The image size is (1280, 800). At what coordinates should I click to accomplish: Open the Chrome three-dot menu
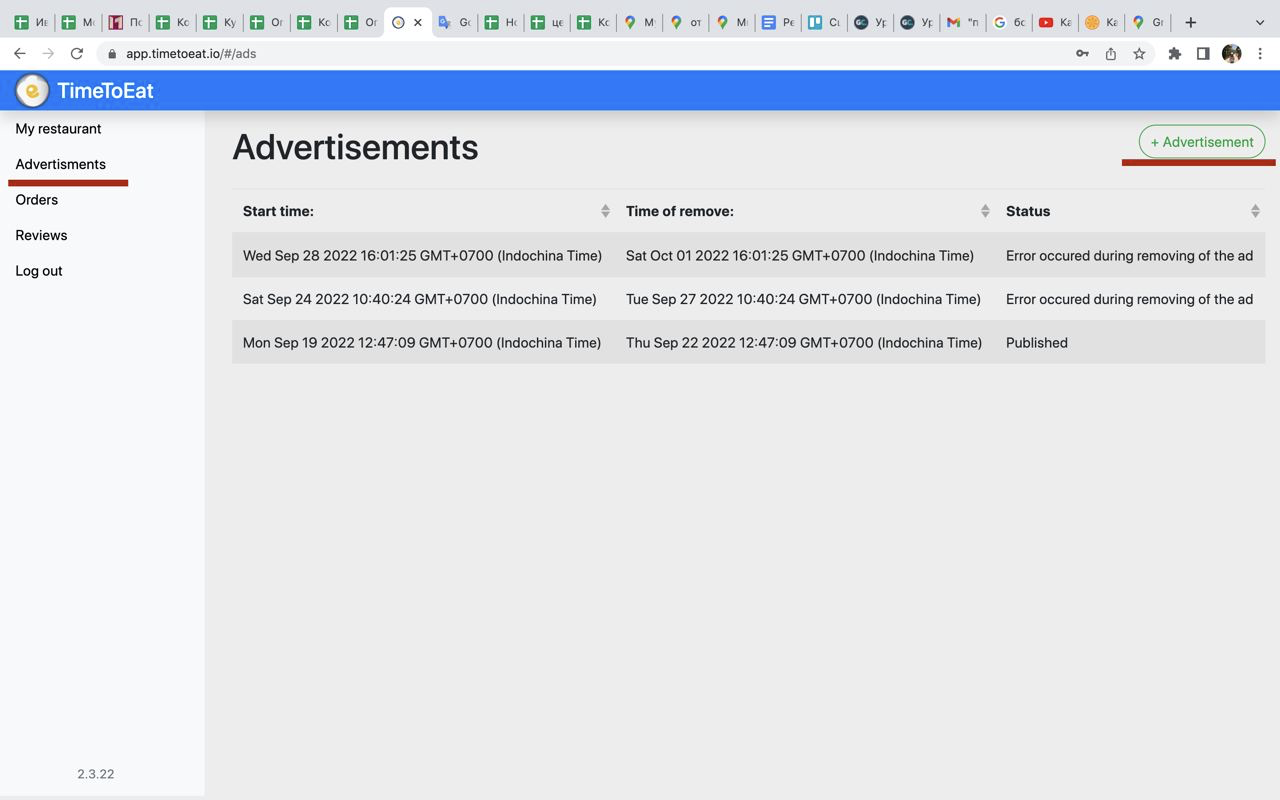(1260, 54)
